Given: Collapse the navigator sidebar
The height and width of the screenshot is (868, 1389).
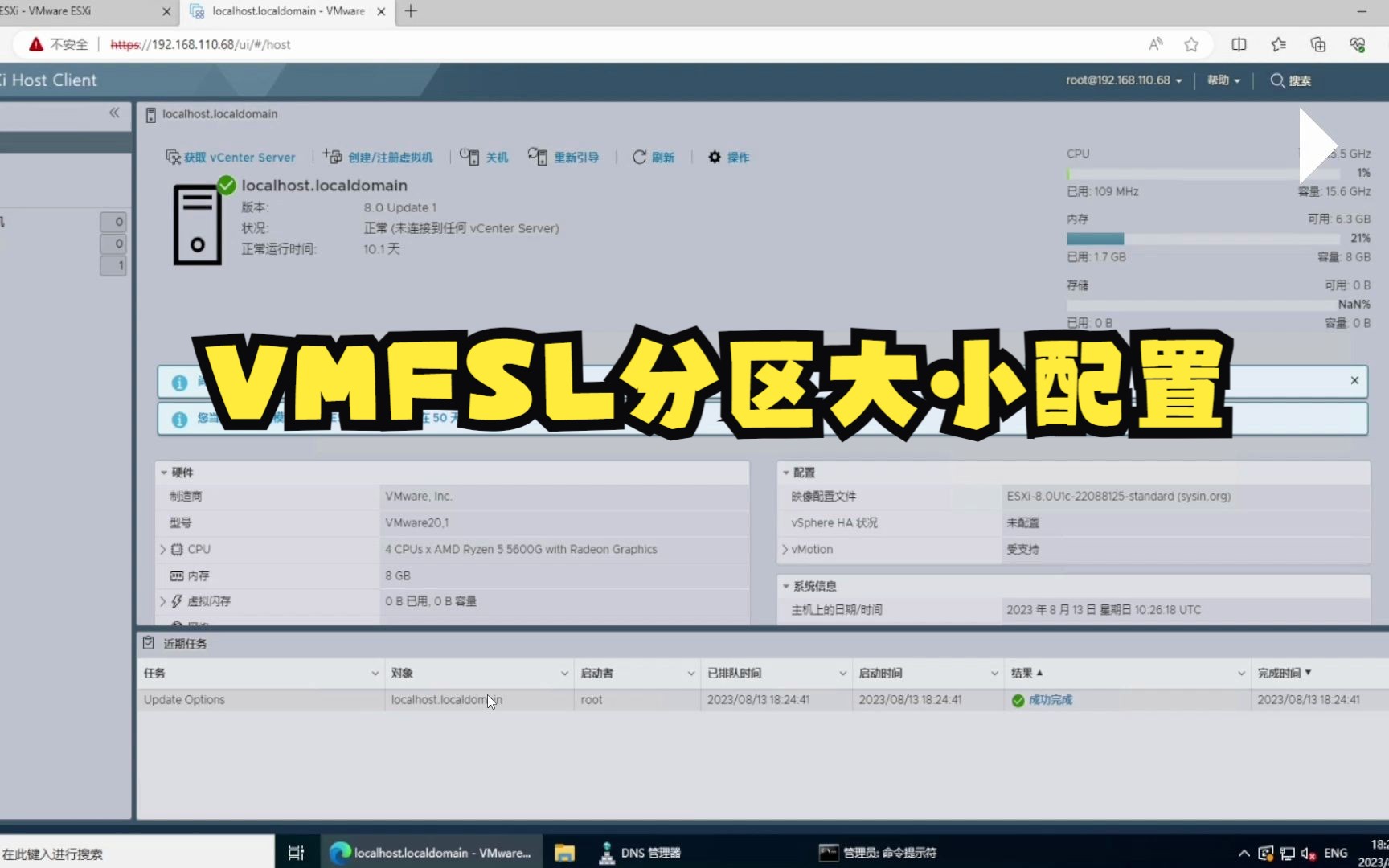Looking at the screenshot, I should (x=114, y=113).
